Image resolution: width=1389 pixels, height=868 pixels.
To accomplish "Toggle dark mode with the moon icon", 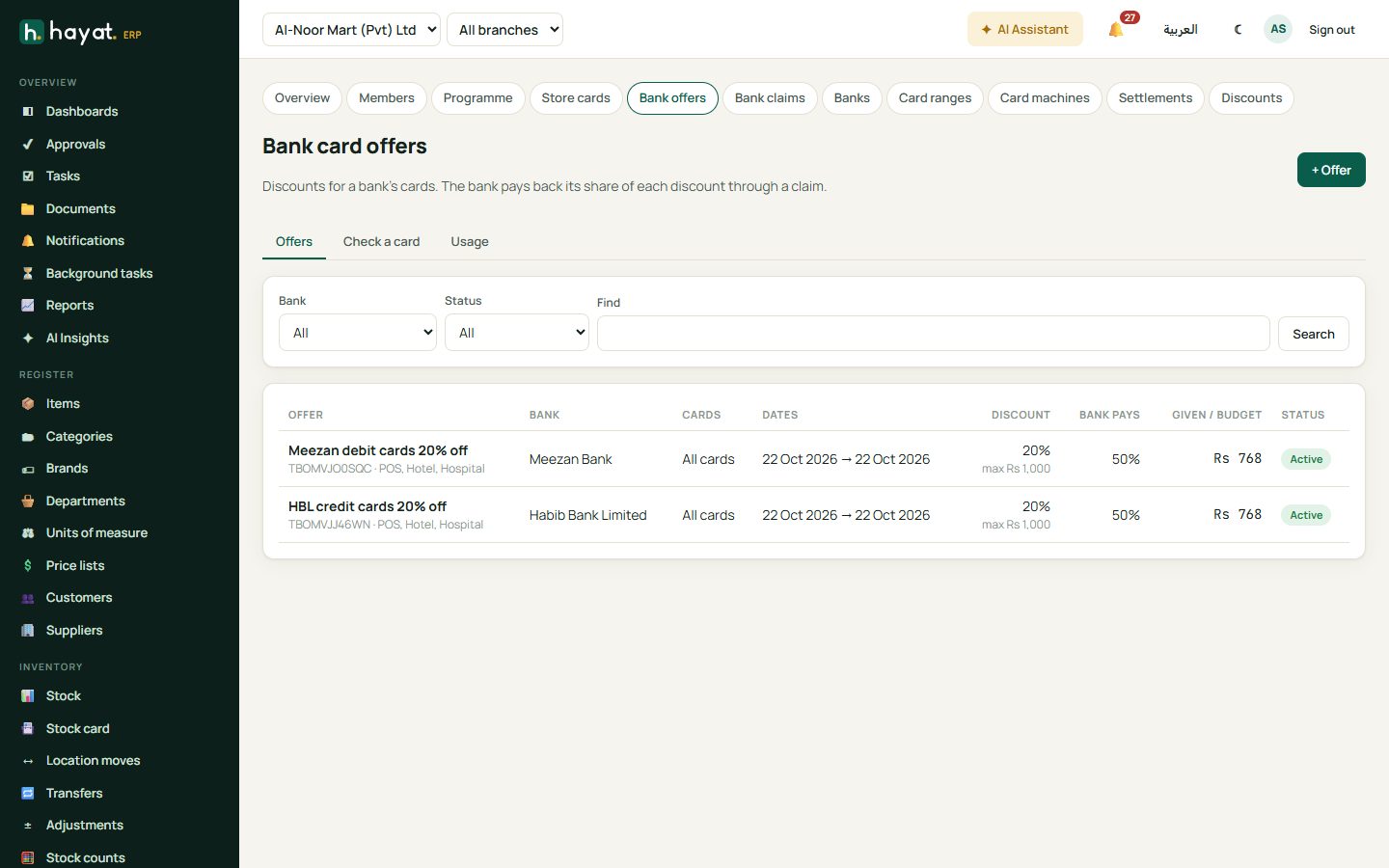I will (x=1239, y=29).
